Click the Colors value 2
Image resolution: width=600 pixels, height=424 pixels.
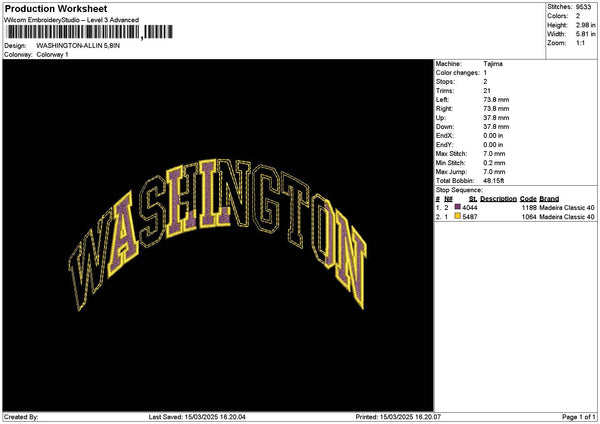[x=578, y=16]
